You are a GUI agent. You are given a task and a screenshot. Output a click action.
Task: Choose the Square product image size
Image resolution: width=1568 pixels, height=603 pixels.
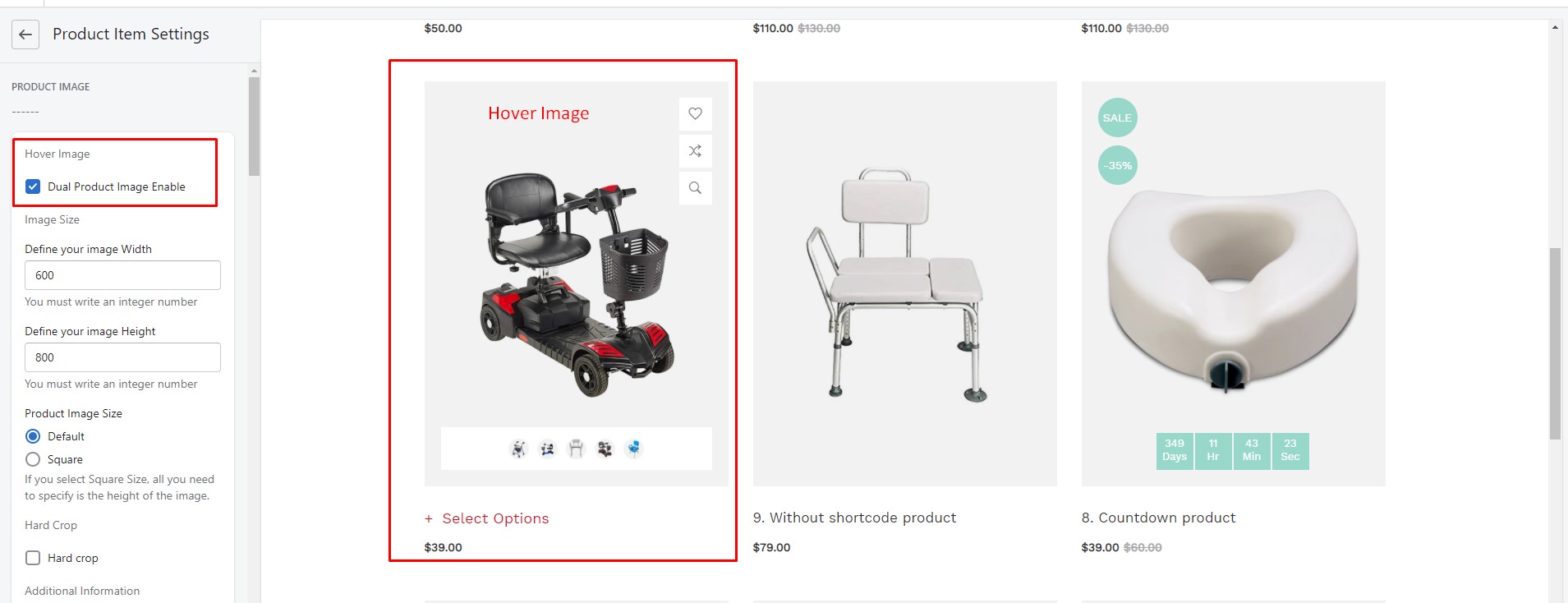coord(33,459)
